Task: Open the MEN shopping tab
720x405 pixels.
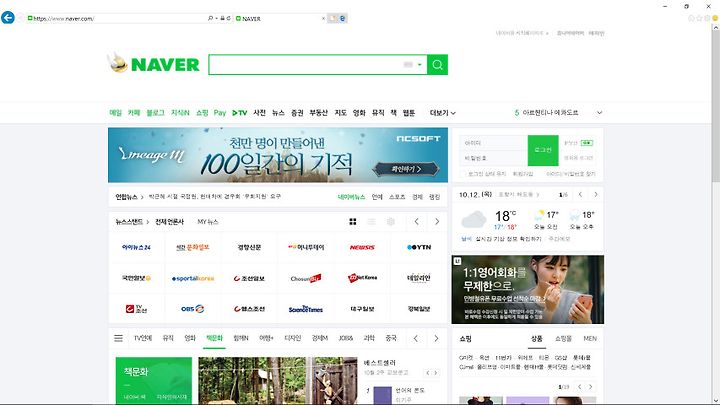Action: pos(590,338)
